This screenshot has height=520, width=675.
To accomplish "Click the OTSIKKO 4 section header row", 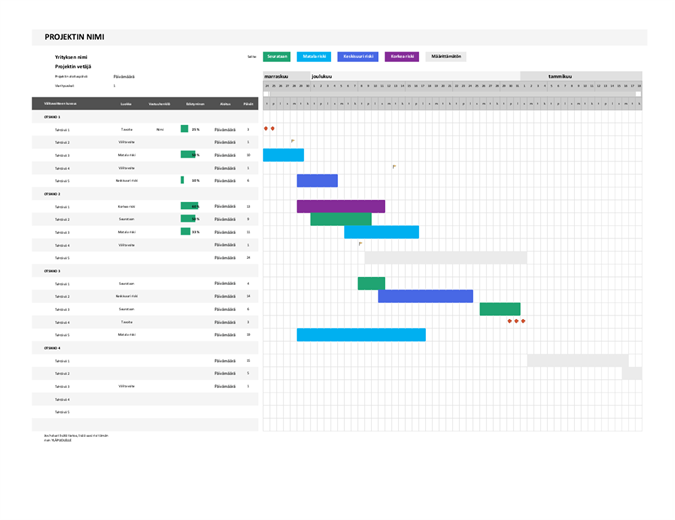I will [145, 348].
